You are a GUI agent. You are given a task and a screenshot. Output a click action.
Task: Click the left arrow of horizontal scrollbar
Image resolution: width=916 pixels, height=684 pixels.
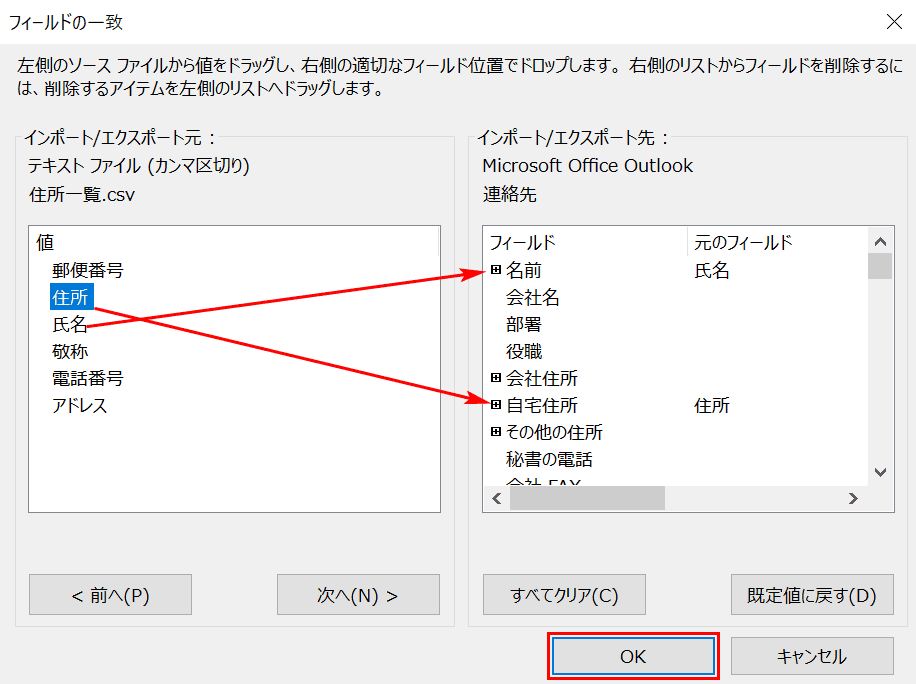click(x=497, y=498)
